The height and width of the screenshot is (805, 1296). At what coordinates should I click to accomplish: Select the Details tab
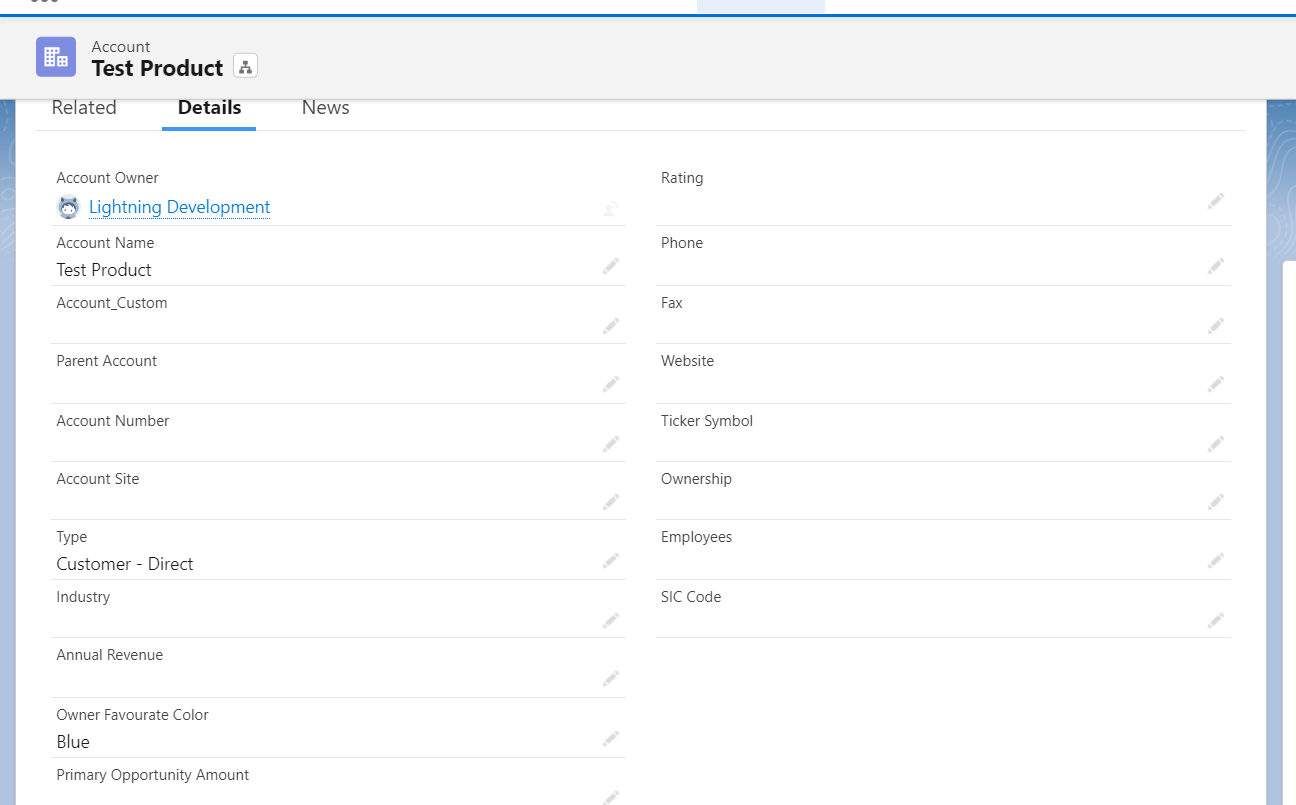tap(209, 108)
